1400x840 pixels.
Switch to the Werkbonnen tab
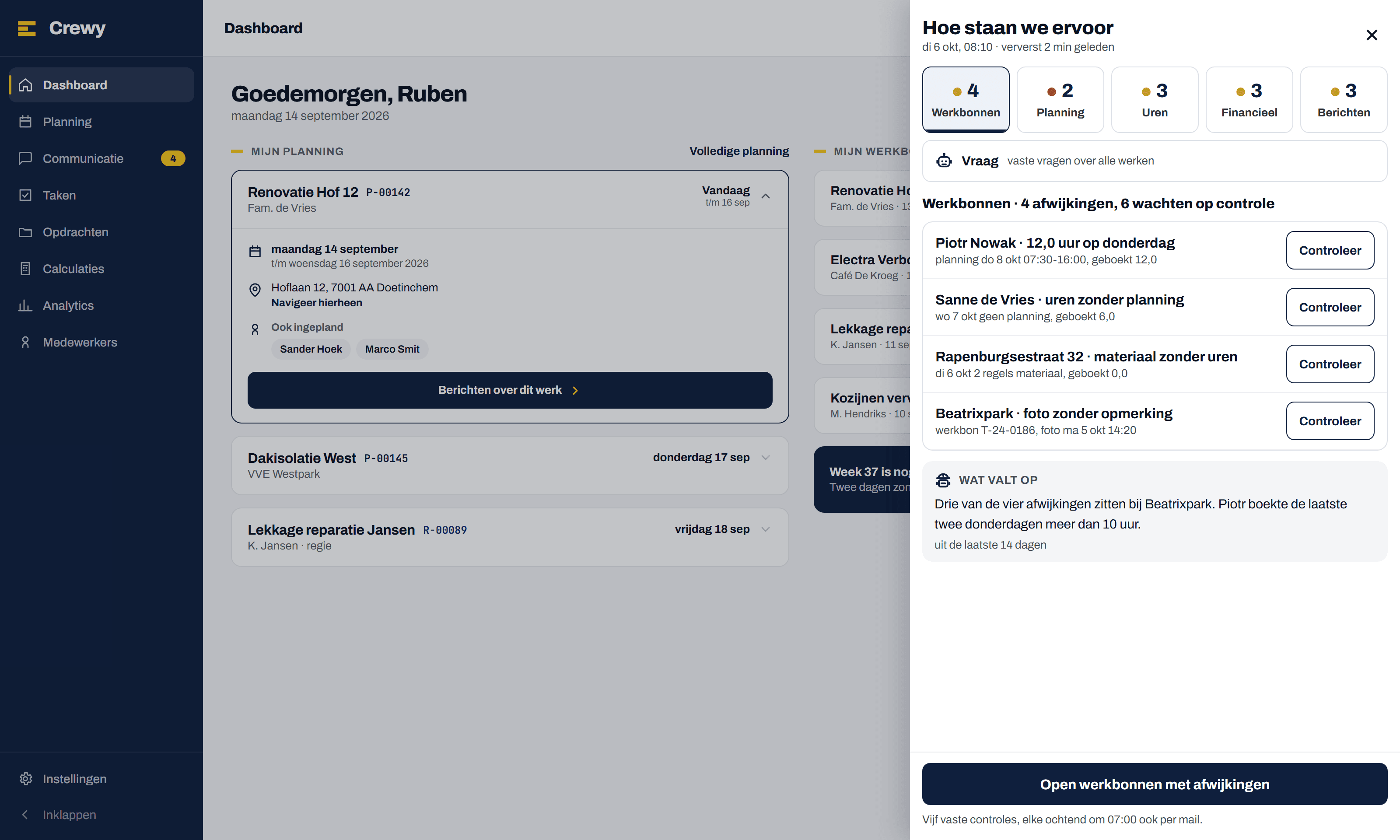coord(966,100)
